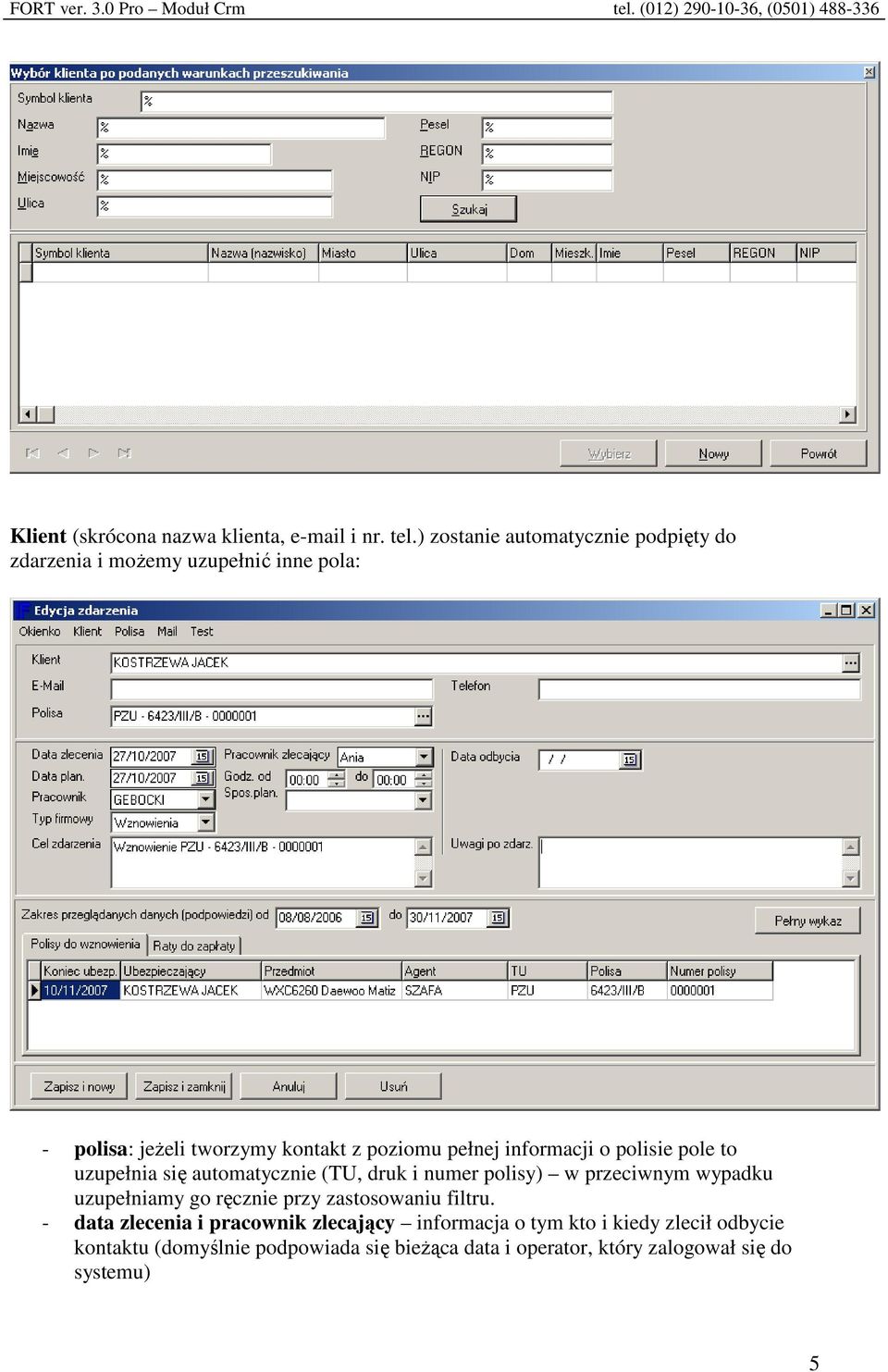Click the NIP search field

(547, 179)
